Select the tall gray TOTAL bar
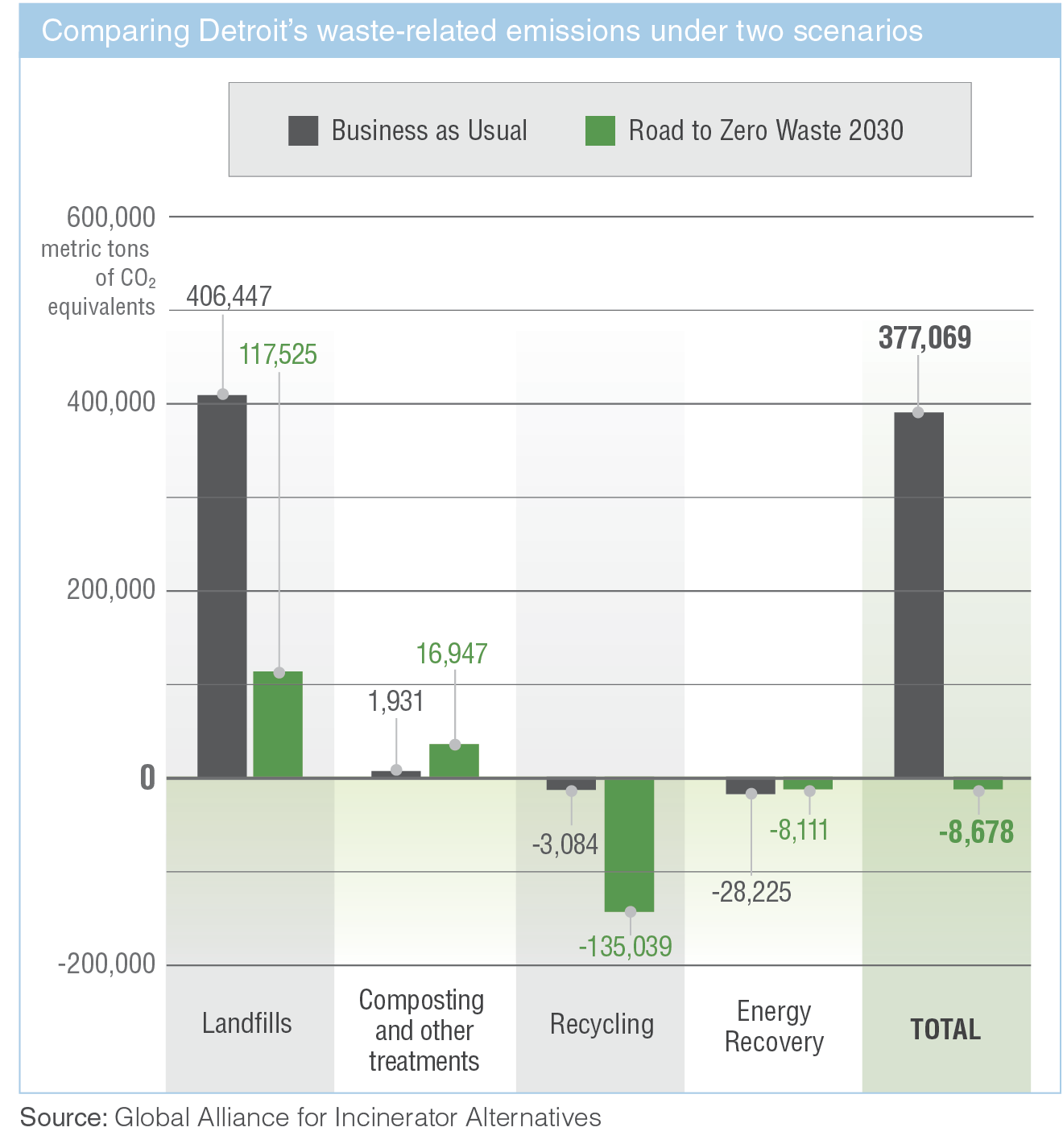1063x1148 pixels. (x=918, y=595)
